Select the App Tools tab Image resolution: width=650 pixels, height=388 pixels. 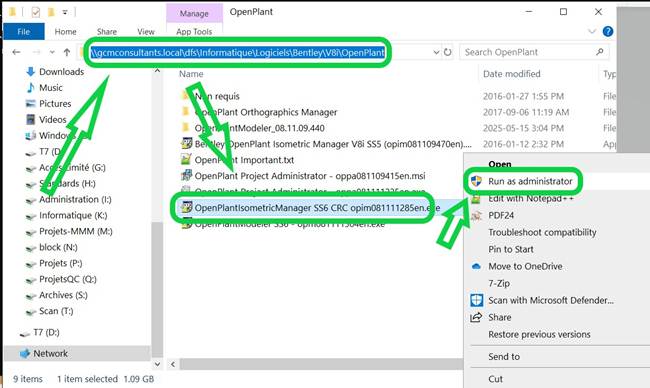(194, 32)
